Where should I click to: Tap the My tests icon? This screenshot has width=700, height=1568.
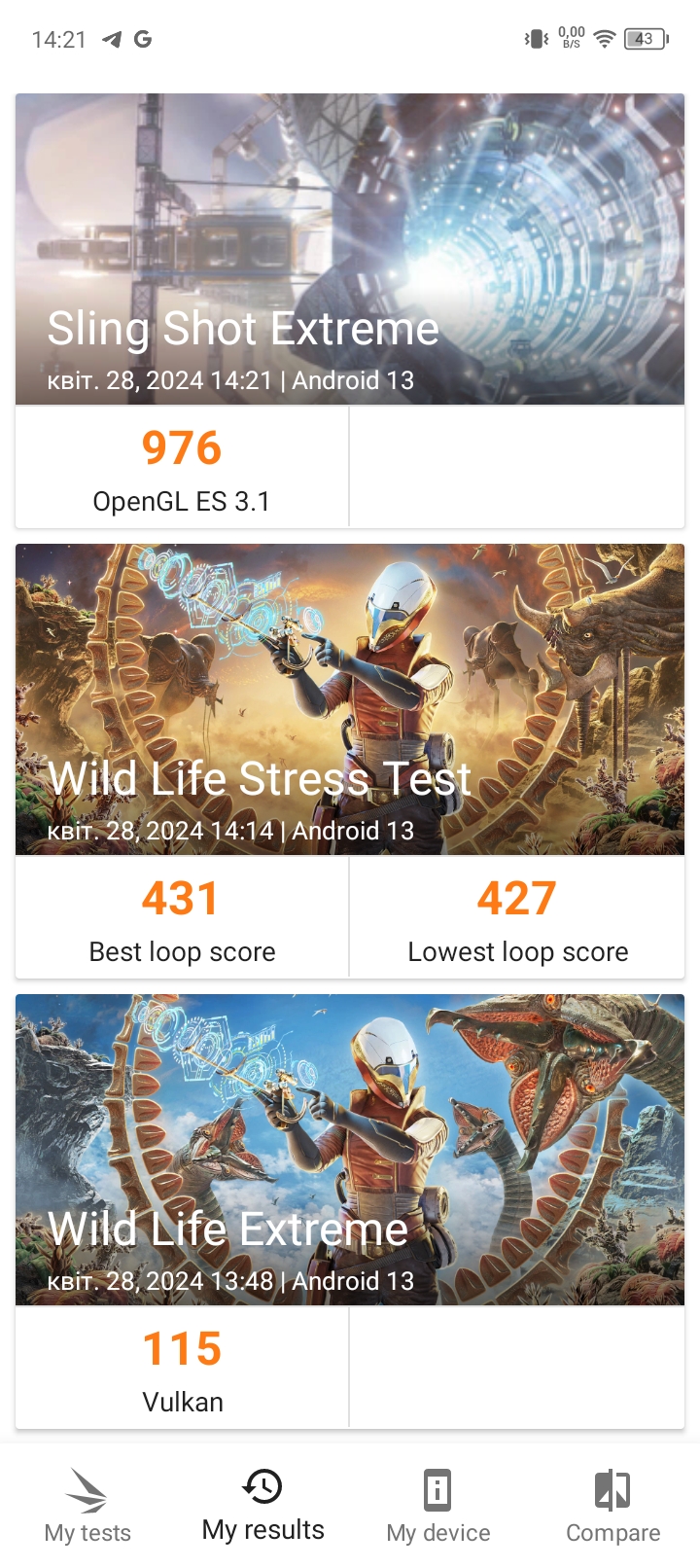87,1489
